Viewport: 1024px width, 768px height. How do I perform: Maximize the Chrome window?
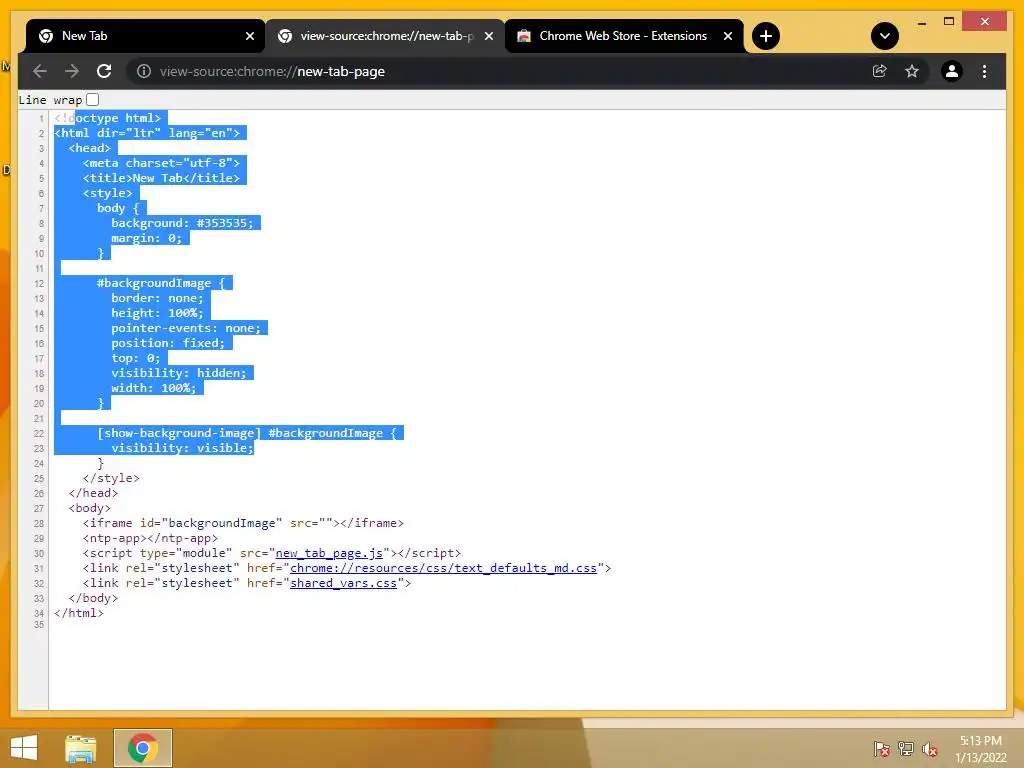949,22
